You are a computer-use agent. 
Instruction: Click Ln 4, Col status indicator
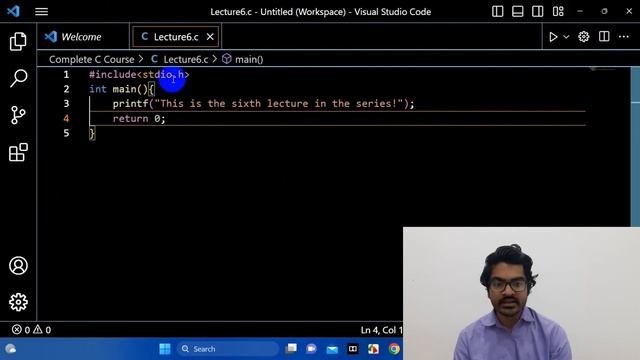point(381,330)
